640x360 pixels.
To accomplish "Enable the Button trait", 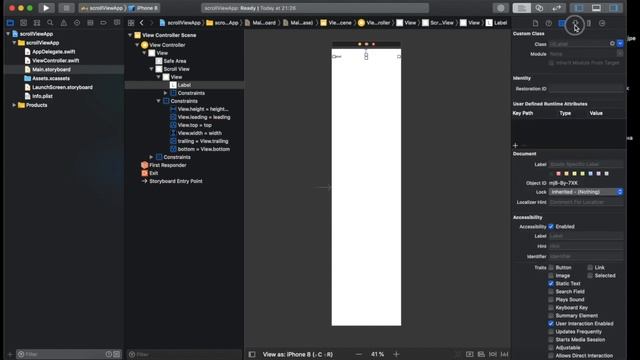I will point(551,268).
